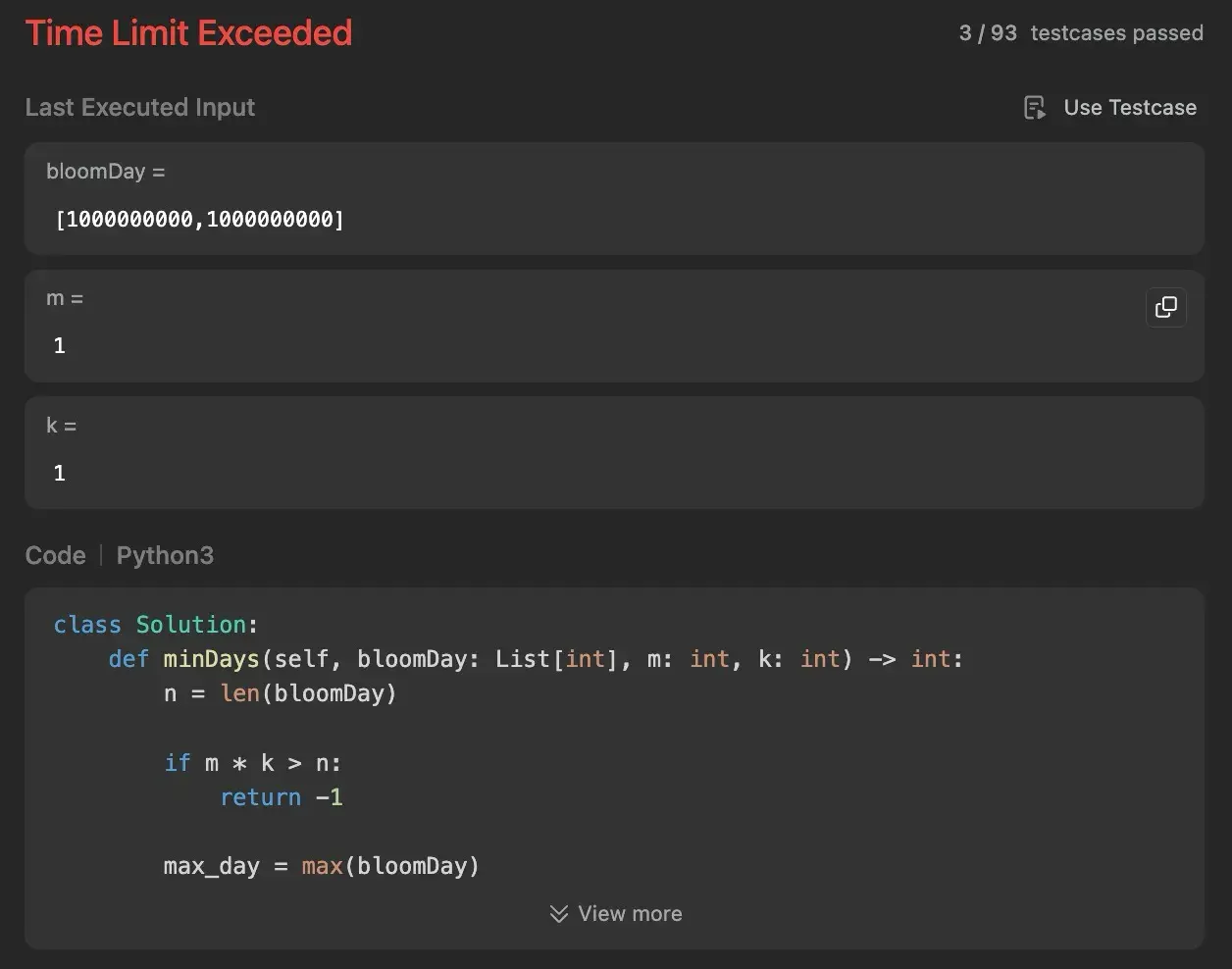Viewport: 1232px width, 969px height.
Task: Click the document icon left of Use Testcase label
Action: (x=1034, y=107)
